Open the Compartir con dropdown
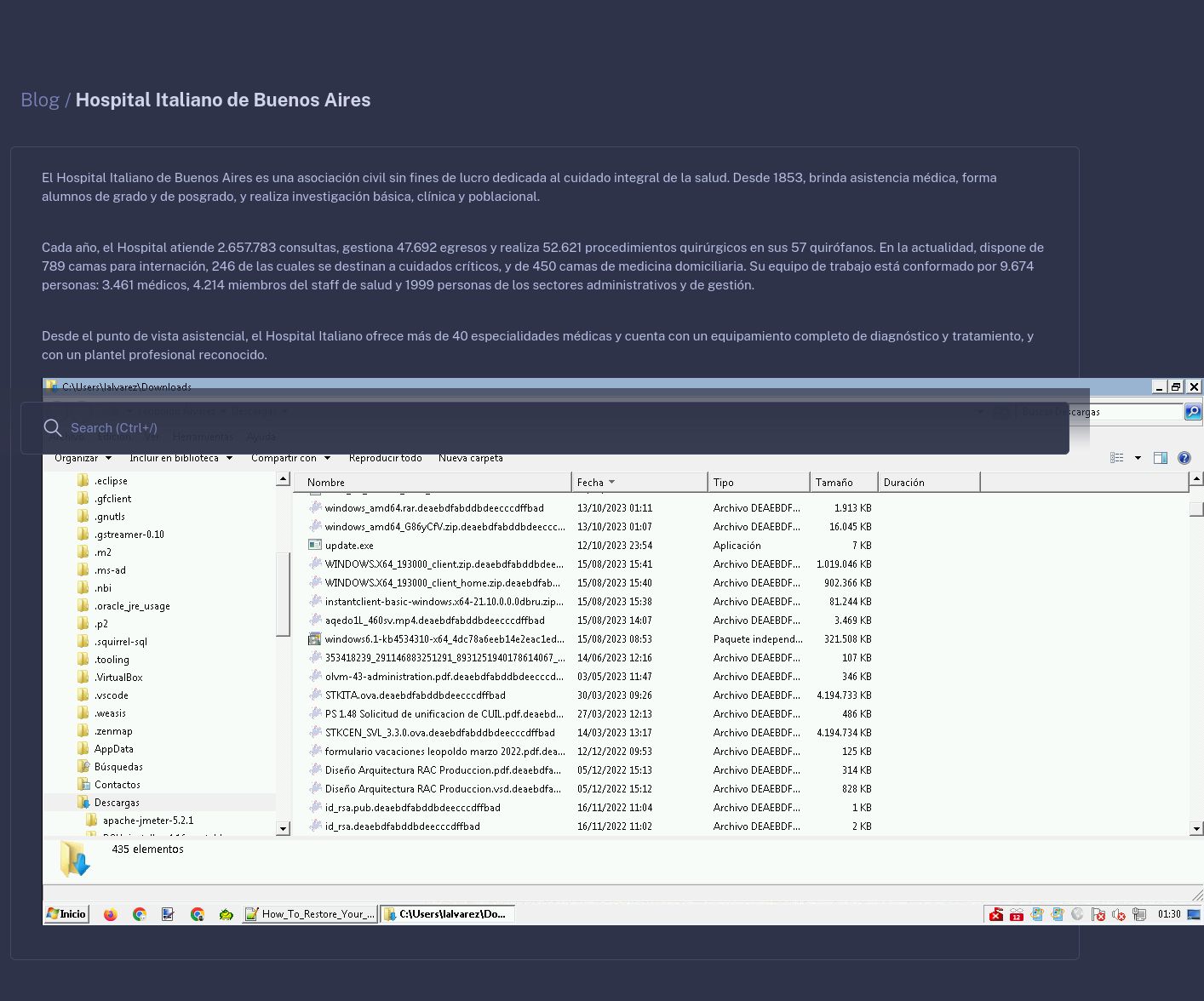The width and height of the screenshot is (1204, 1001). click(290, 458)
